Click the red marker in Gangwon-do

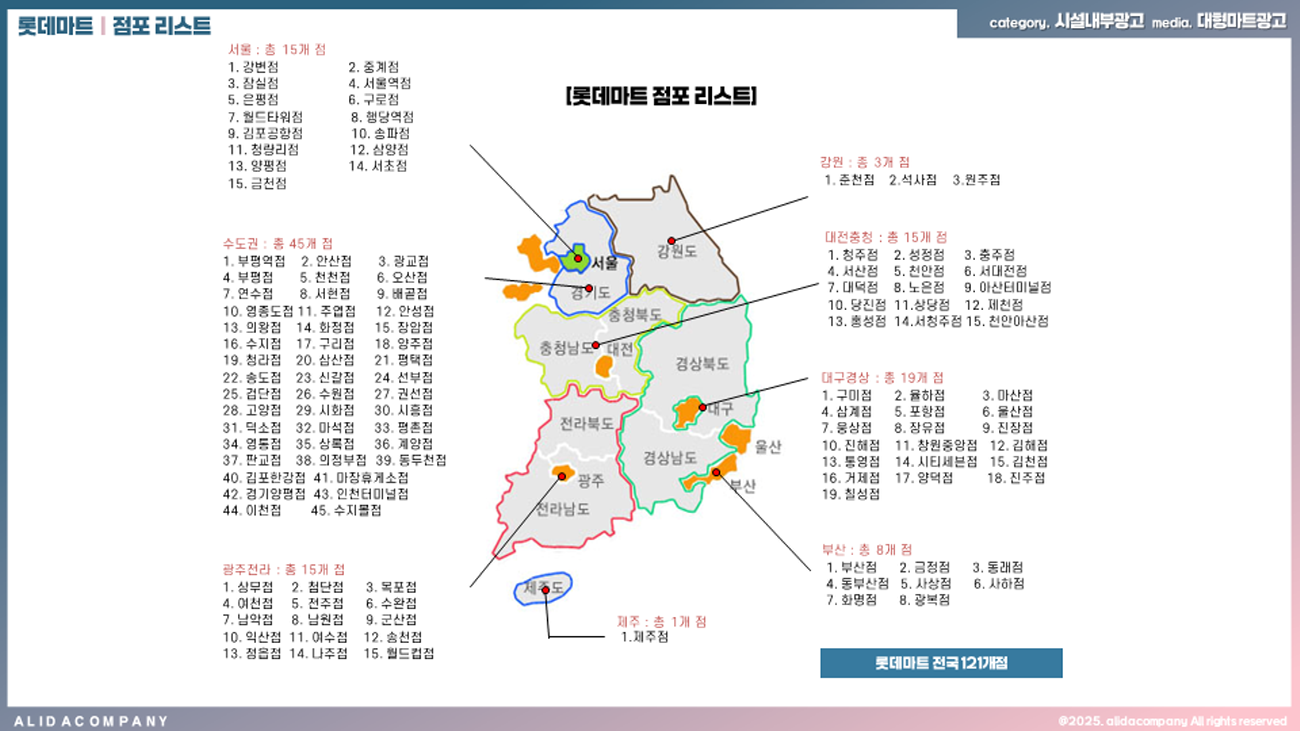[672, 240]
